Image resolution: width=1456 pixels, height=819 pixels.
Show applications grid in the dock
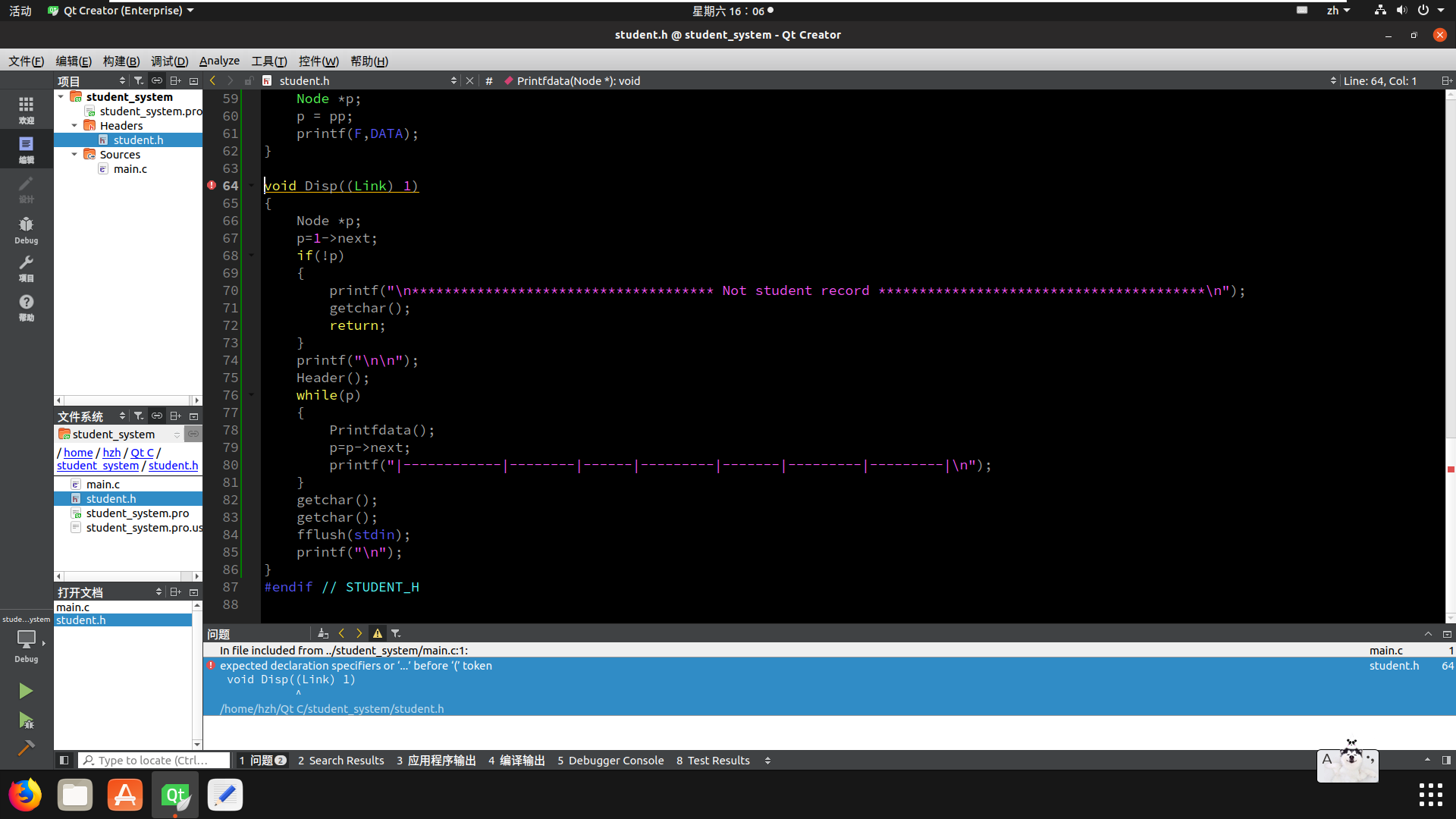point(1430,795)
